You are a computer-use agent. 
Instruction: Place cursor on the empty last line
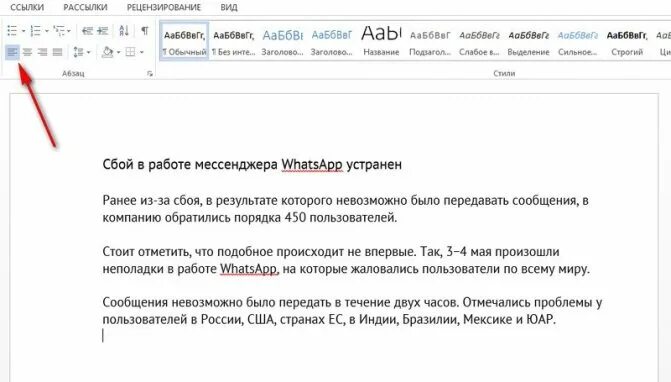pos(103,336)
